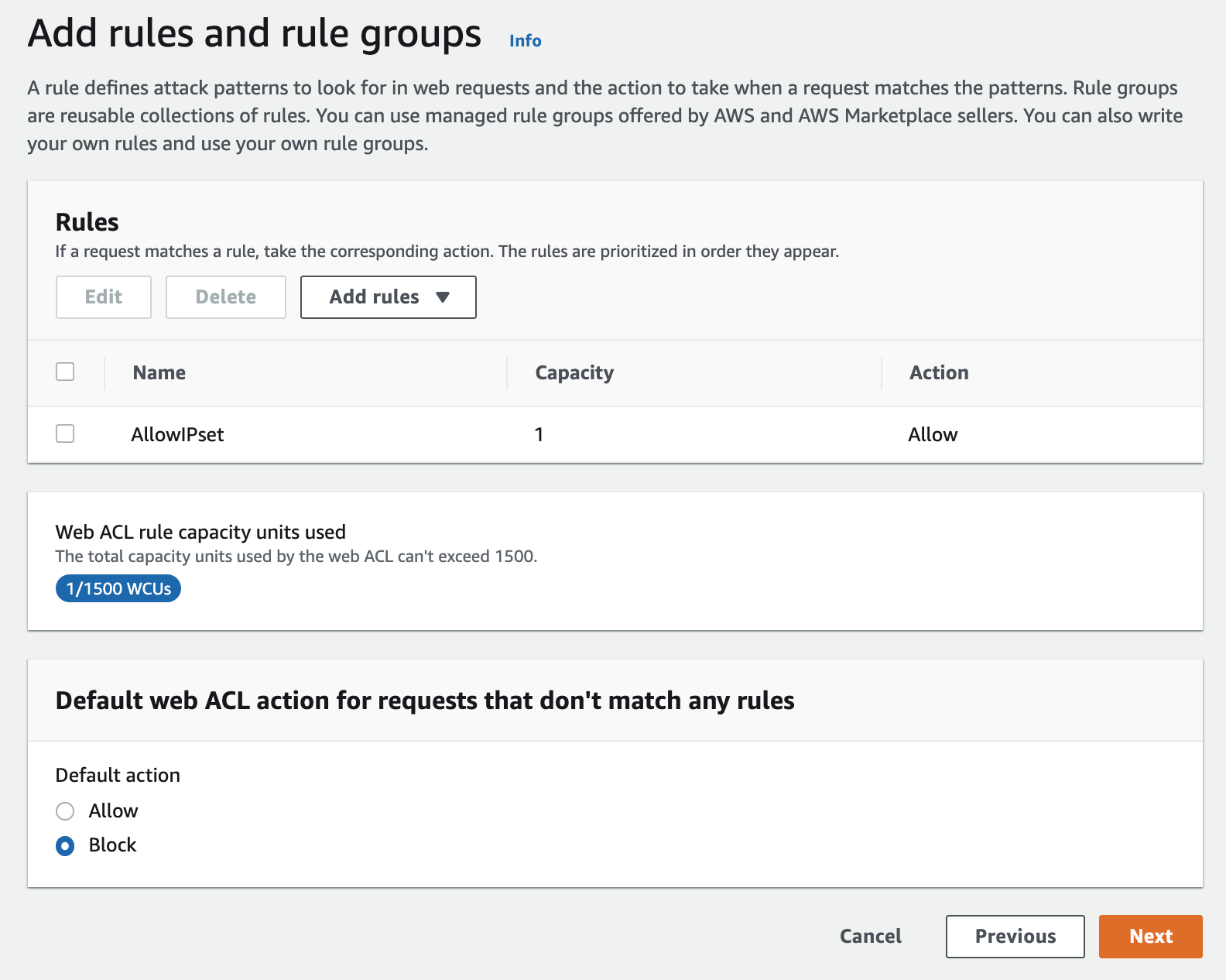1226x980 pixels.
Task: Check the AllowIPset rule checkbox
Action: click(65, 433)
